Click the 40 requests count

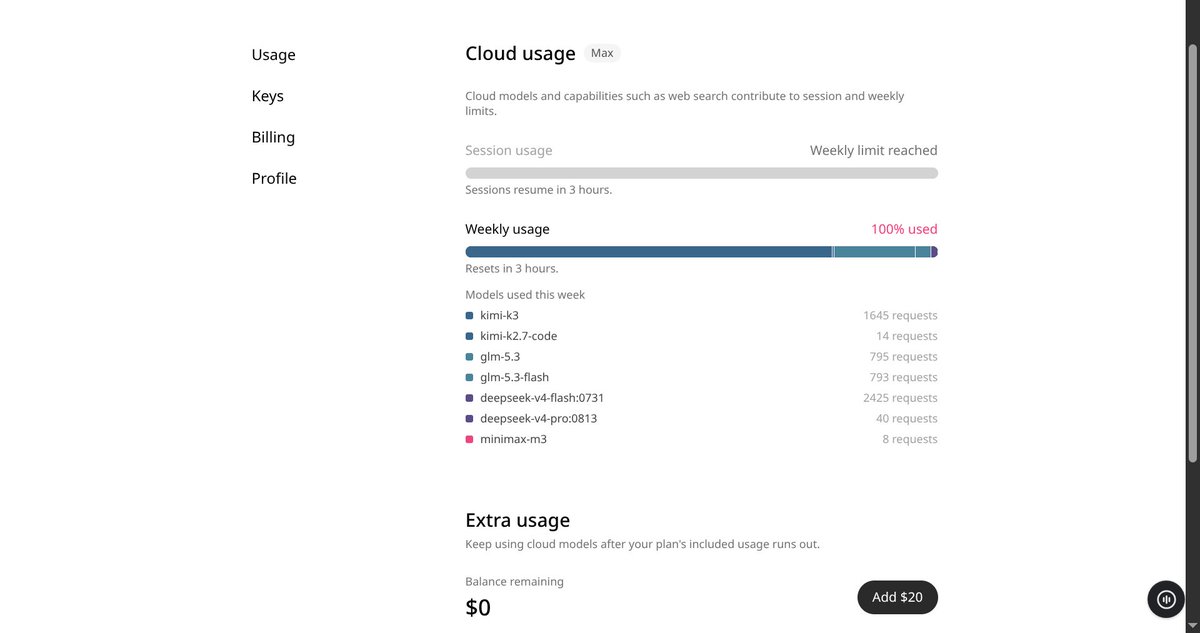(x=907, y=418)
